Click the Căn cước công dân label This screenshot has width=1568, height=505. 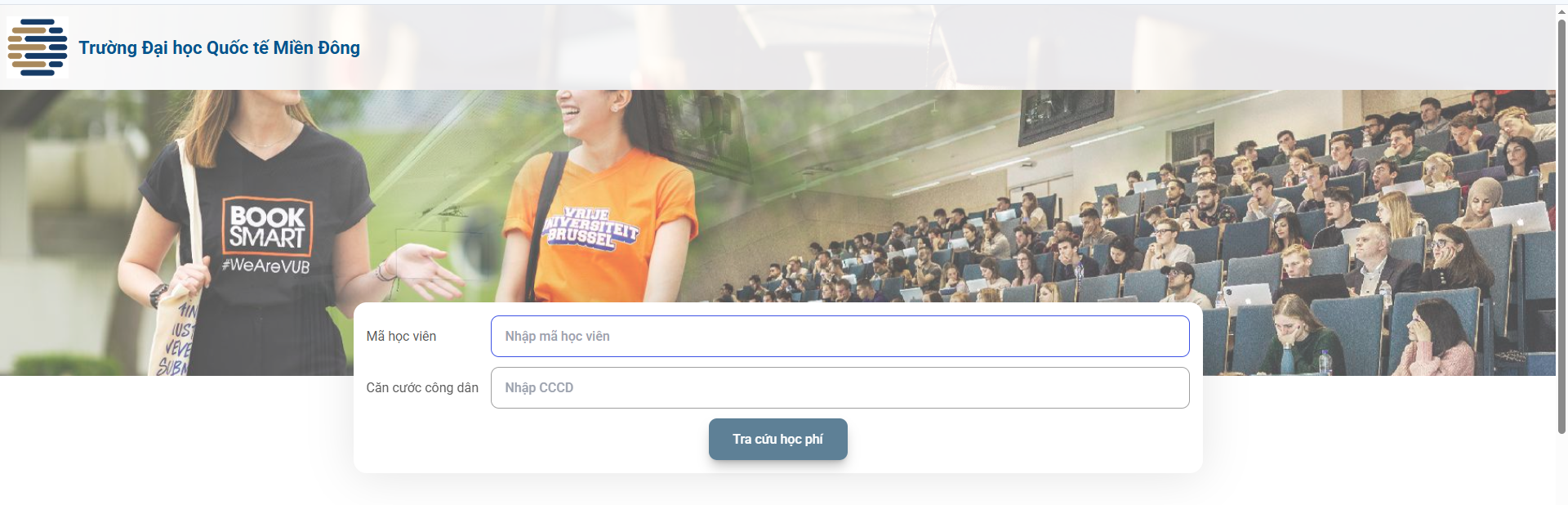click(x=422, y=387)
